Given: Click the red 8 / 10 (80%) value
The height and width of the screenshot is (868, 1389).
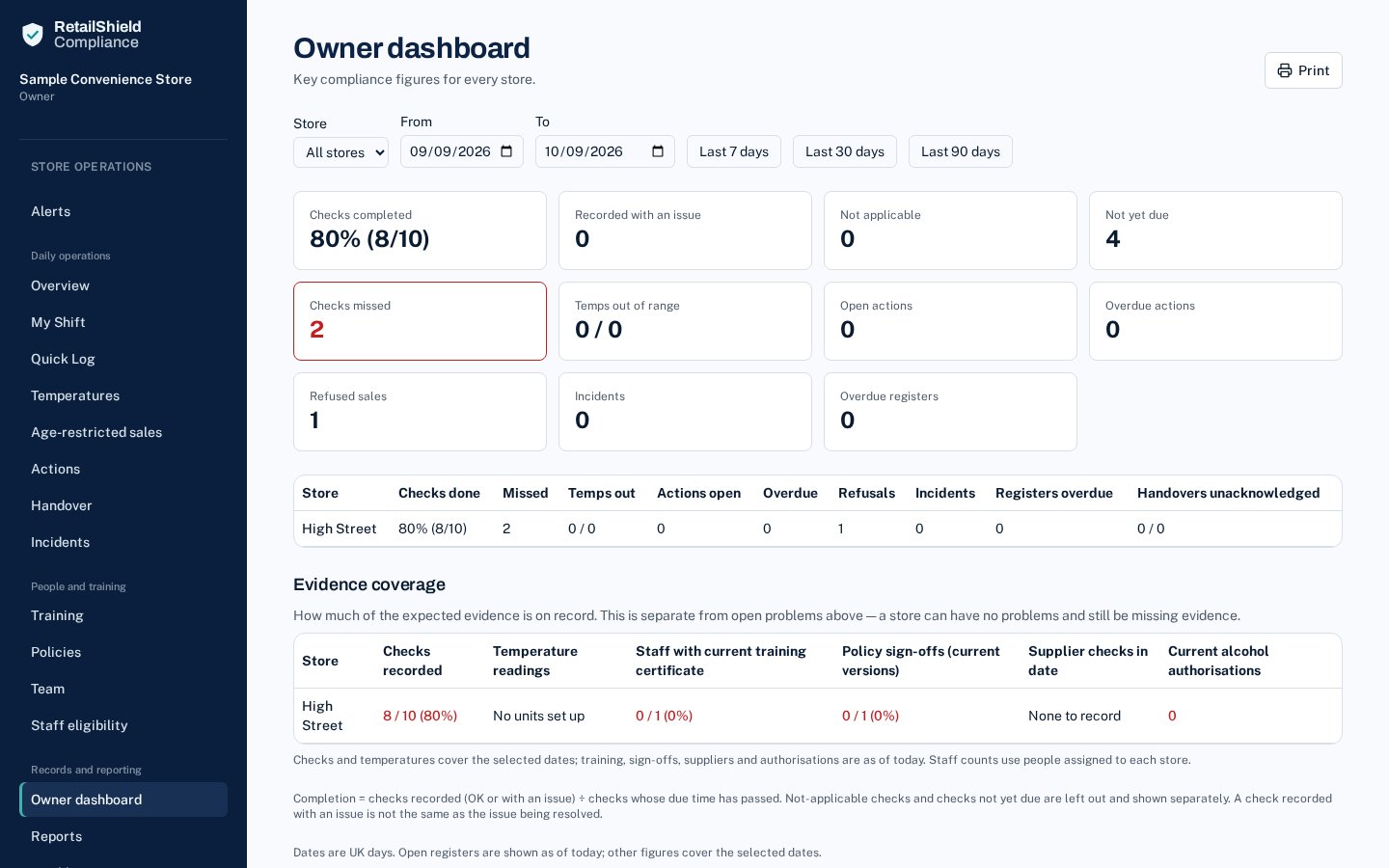Looking at the screenshot, I should [420, 716].
